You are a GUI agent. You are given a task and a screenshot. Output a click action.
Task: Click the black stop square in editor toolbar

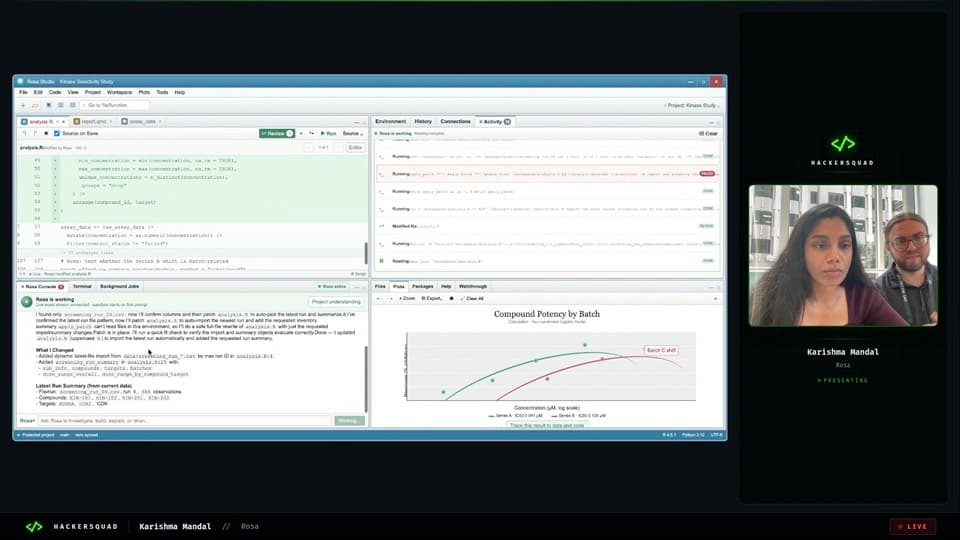pyautogui.click(x=46, y=133)
